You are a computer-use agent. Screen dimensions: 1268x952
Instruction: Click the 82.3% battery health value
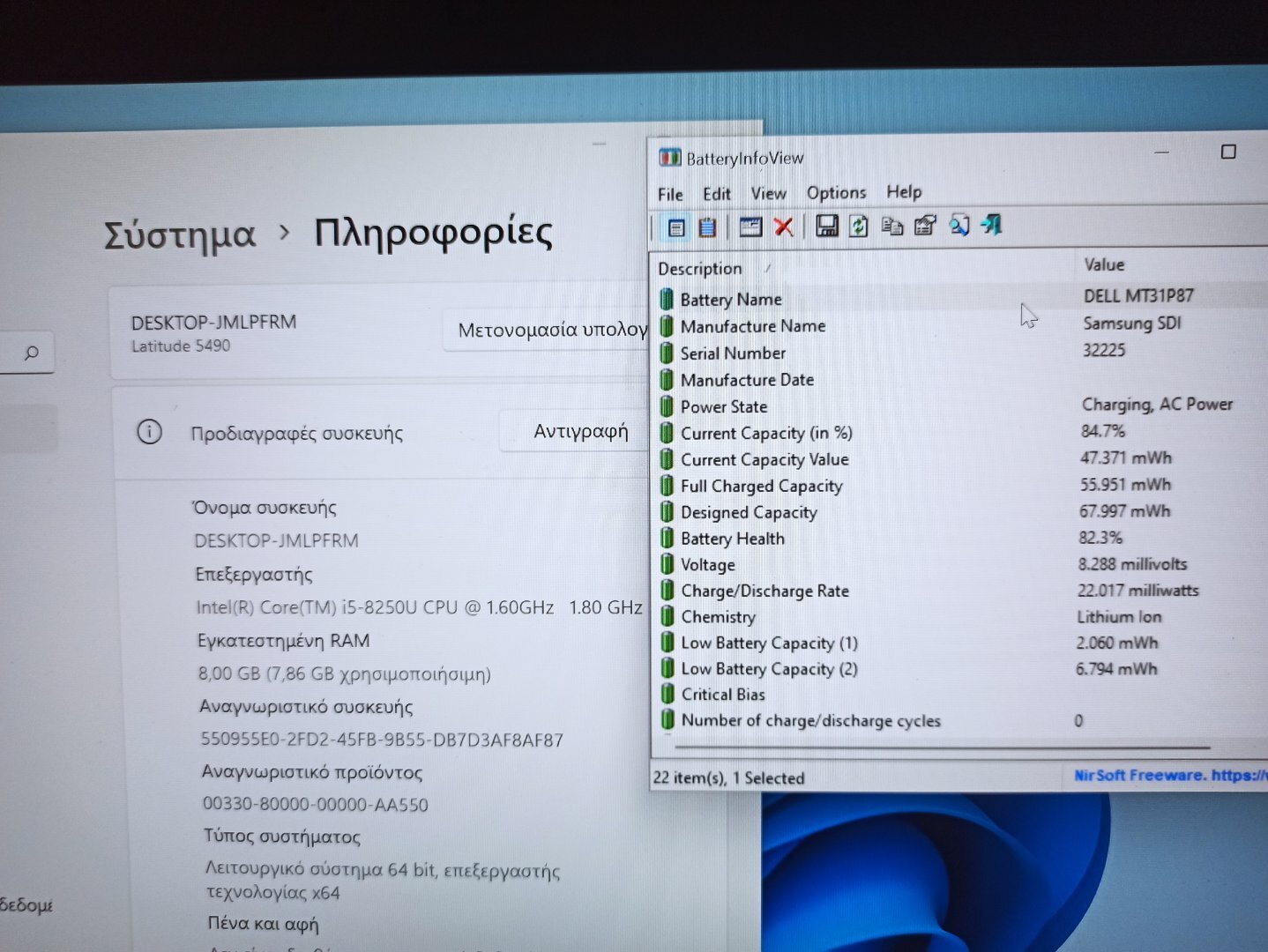pos(1100,537)
